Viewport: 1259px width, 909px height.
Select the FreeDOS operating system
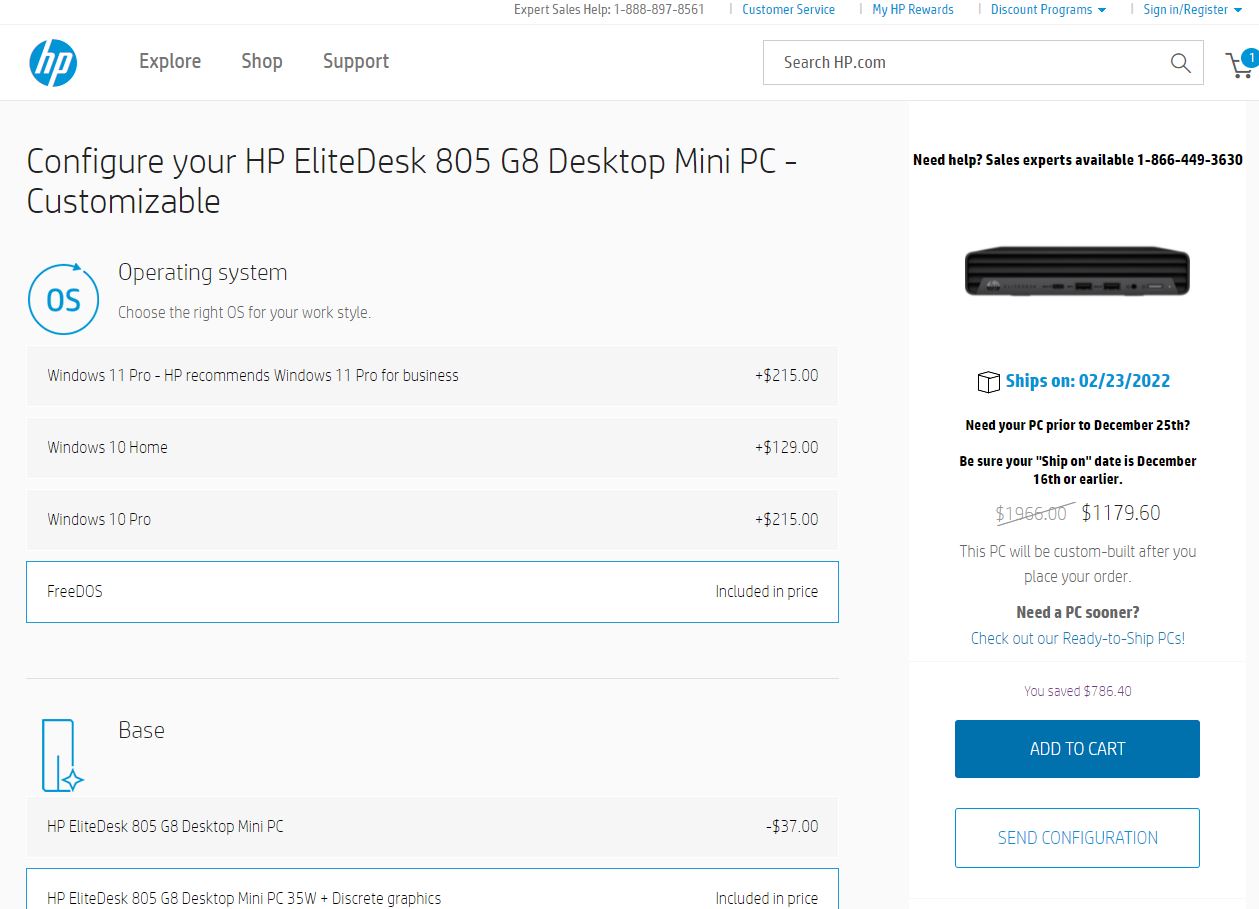pos(432,592)
